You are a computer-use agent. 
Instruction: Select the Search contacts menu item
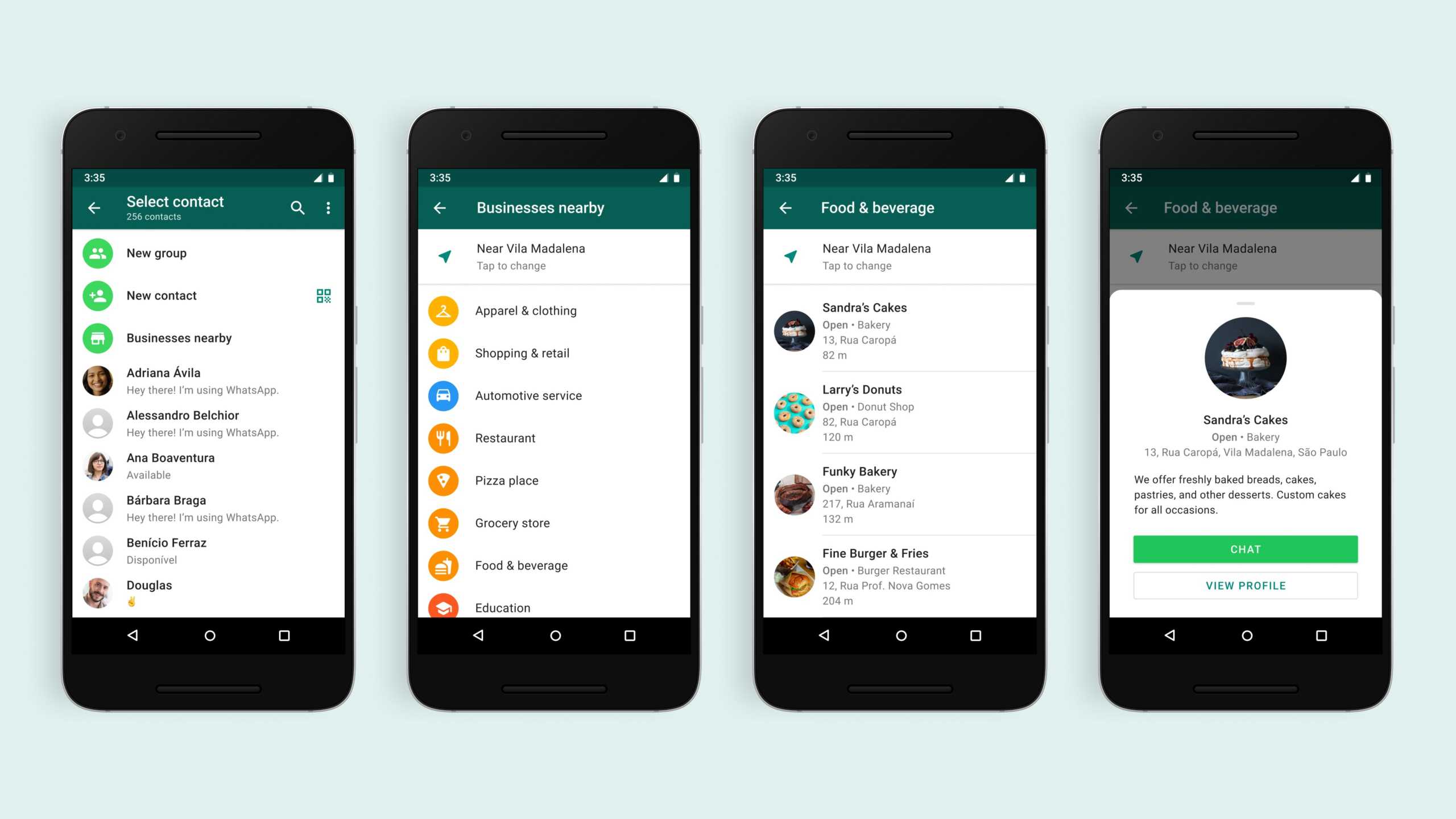click(297, 208)
